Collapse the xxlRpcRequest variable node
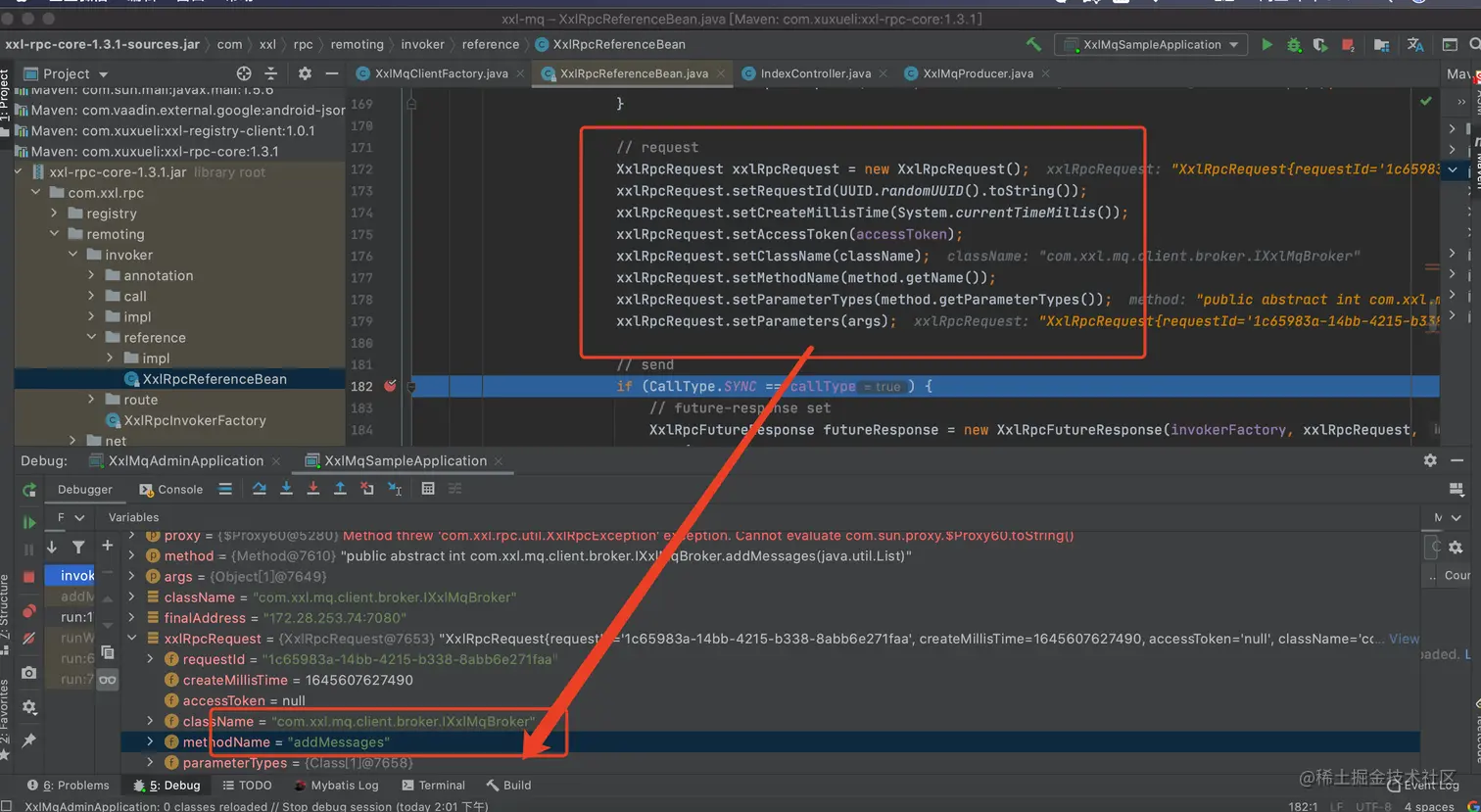The image size is (1481, 812). [132, 639]
